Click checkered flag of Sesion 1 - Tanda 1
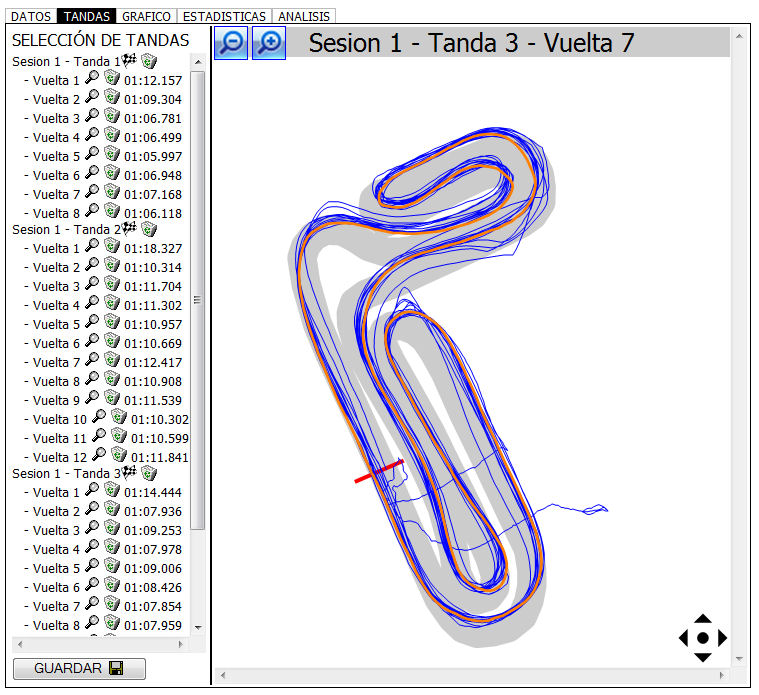Image resolution: width=759 pixels, height=695 pixels. (129, 60)
